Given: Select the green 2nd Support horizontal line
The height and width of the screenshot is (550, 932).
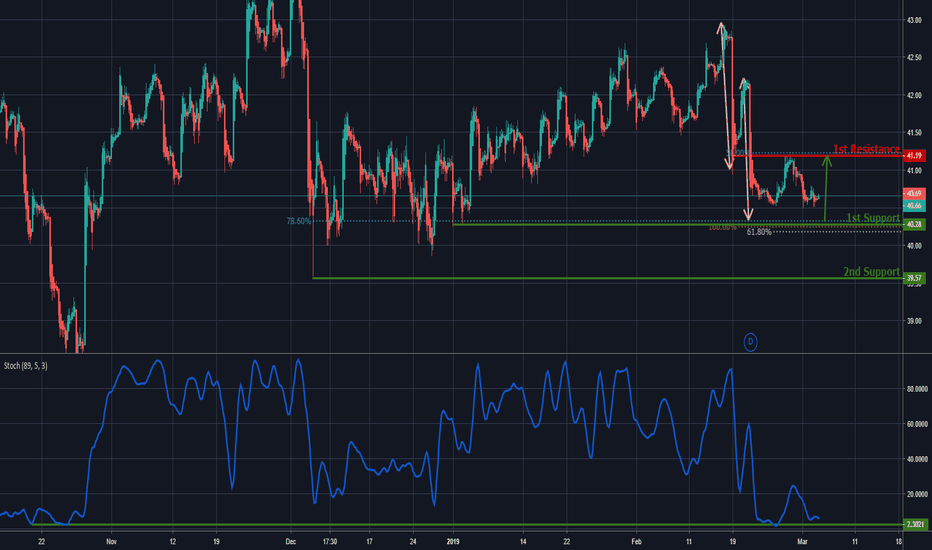Looking at the screenshot, I should tap(607, 278).
